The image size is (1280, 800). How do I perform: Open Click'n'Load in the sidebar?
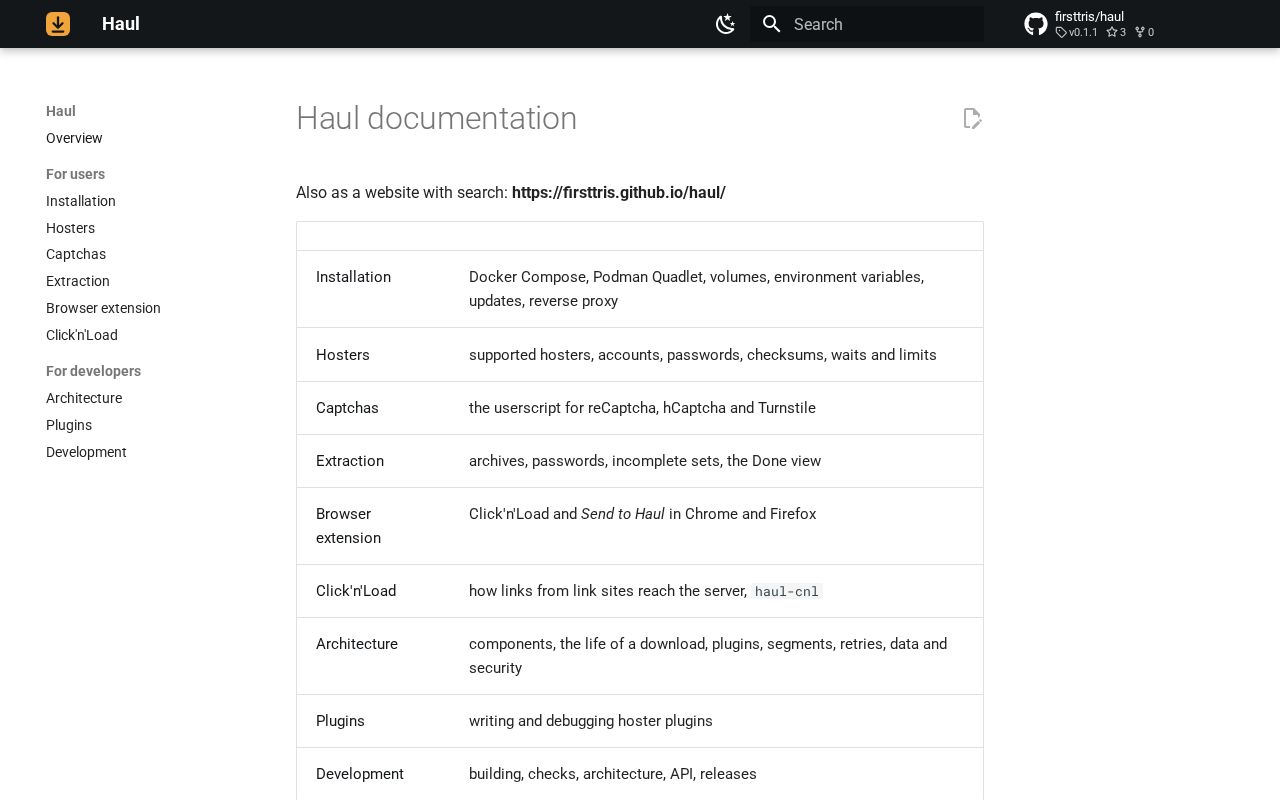point(82,335)
